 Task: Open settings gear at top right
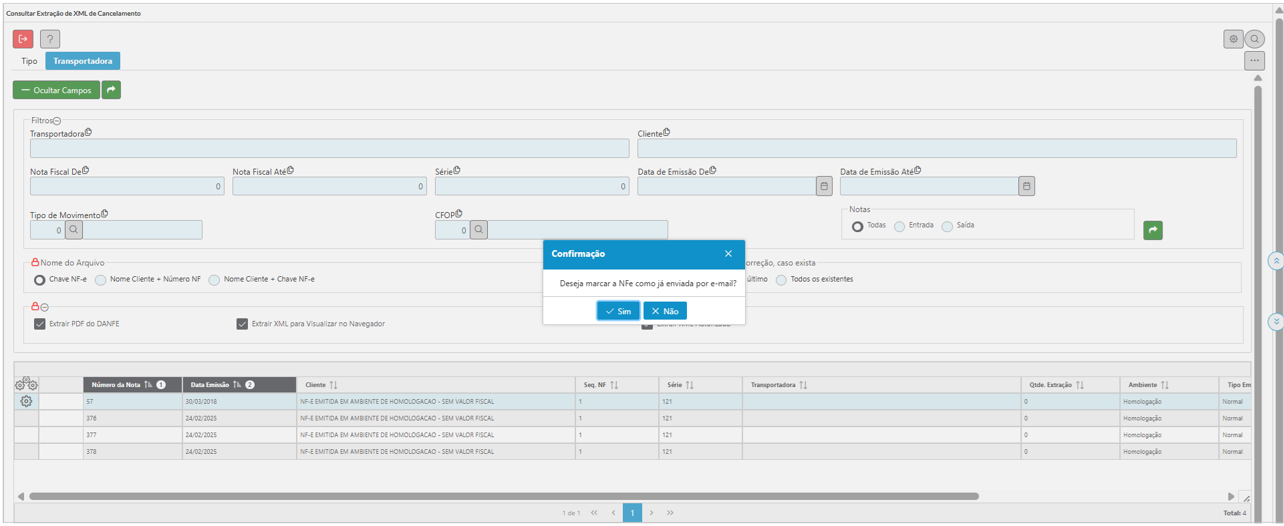[1233, 39]
